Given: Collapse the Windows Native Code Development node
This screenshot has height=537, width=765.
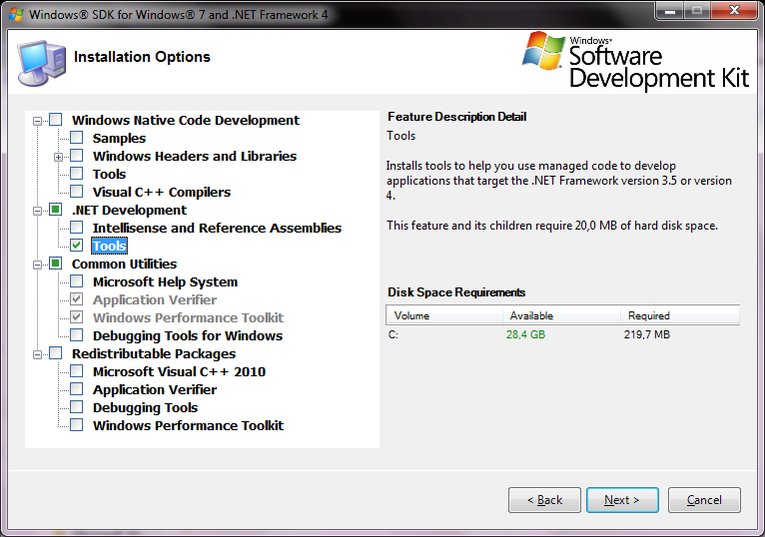Looking at the screenshot, I should pyautogui.click(x=37, y=121).
